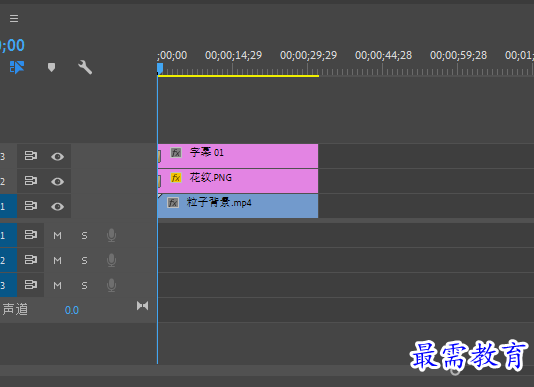Enable voice-over record on audio track 2
The image size is (534, 387).
(x=111, y=261)
